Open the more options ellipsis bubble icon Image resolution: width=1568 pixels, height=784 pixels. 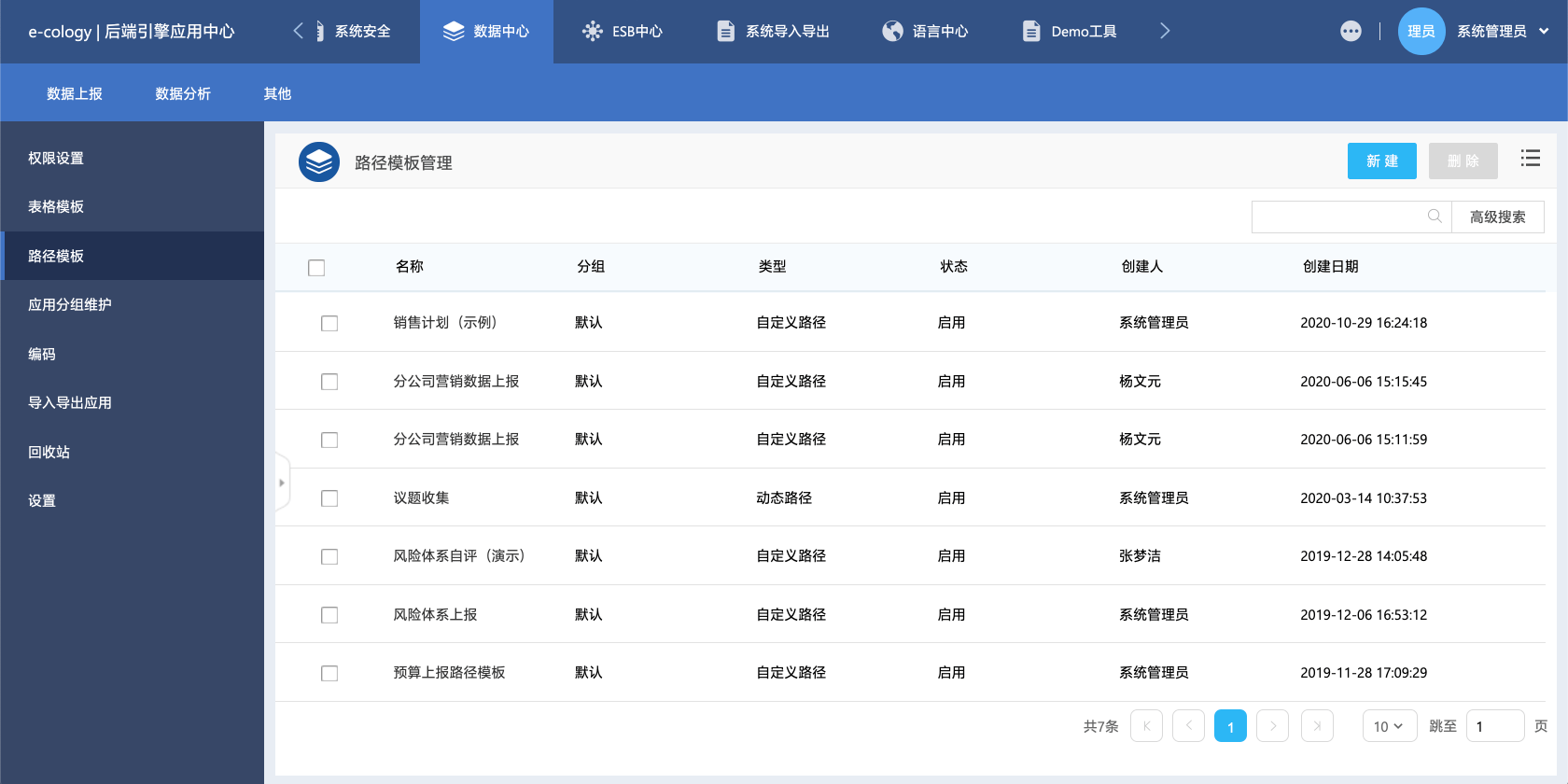coord(1351,31)
